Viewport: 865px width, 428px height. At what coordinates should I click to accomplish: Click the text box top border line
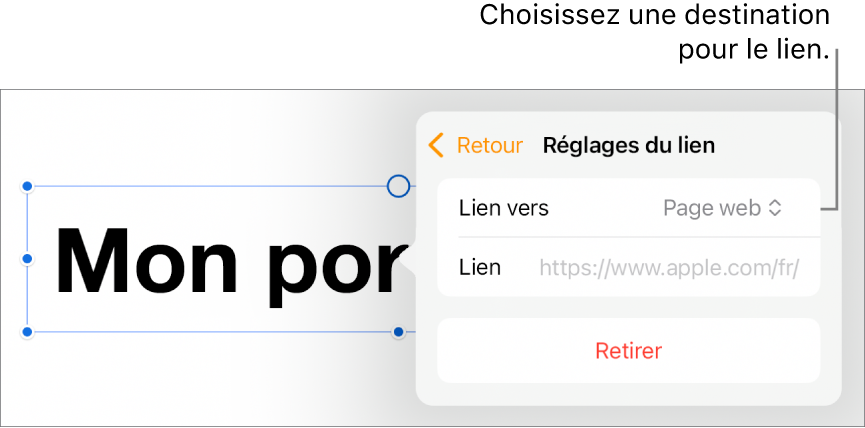click(x=200, y=187)
